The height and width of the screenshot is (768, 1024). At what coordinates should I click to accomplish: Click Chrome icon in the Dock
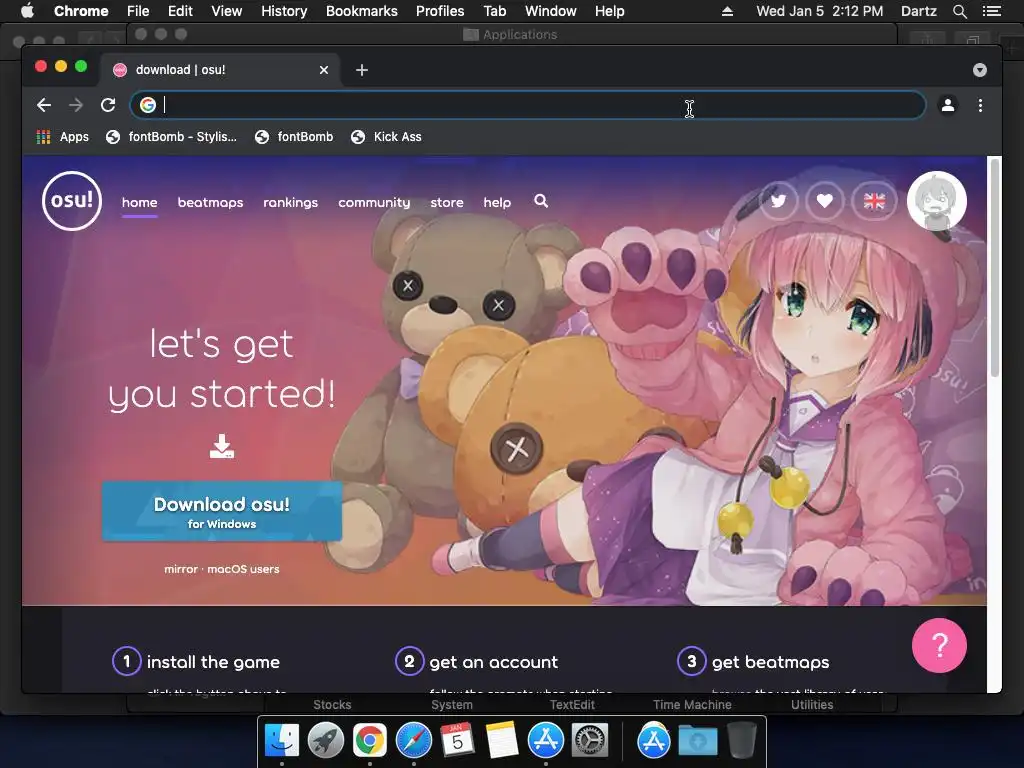pos(370,740)
